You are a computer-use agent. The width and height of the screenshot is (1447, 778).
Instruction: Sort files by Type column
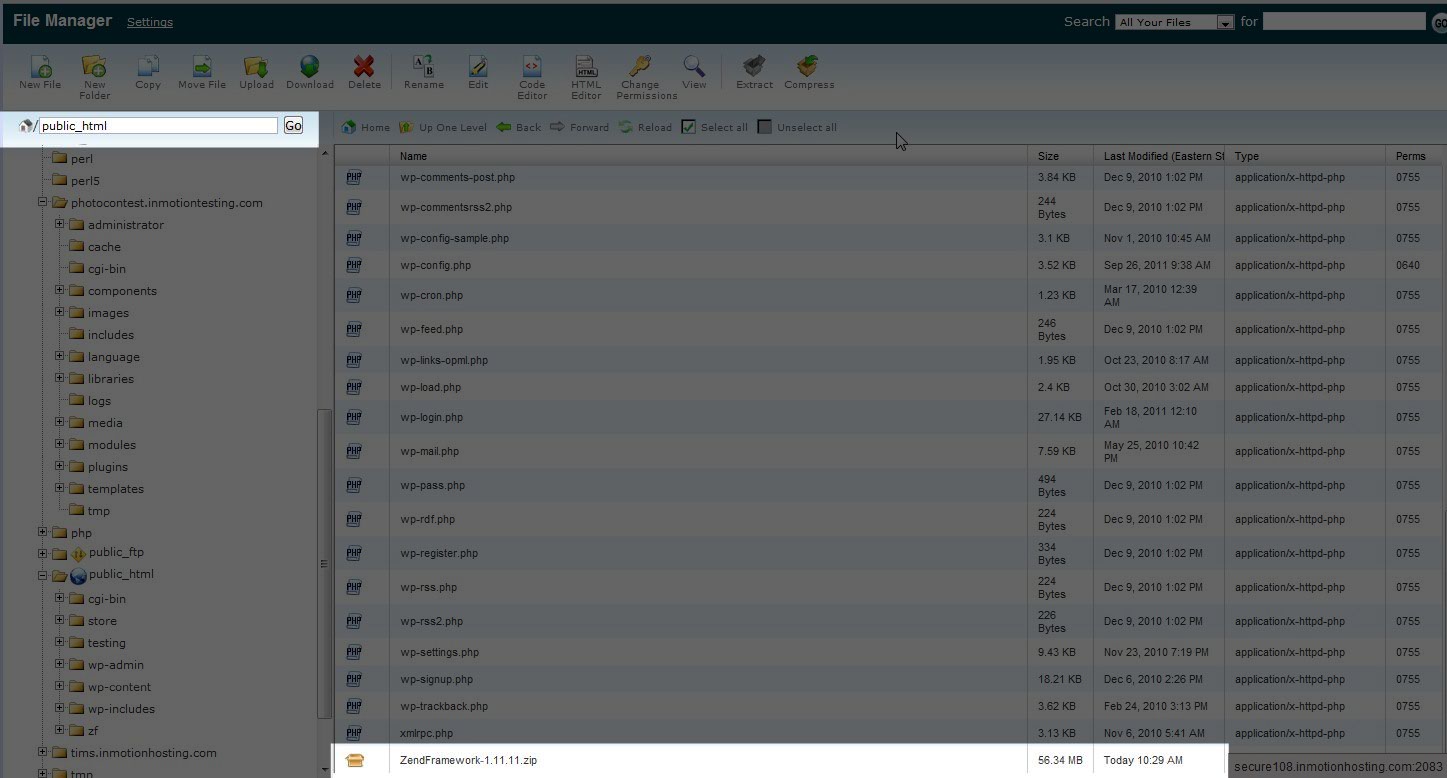pyautogui.click(x=1305, y=156)
